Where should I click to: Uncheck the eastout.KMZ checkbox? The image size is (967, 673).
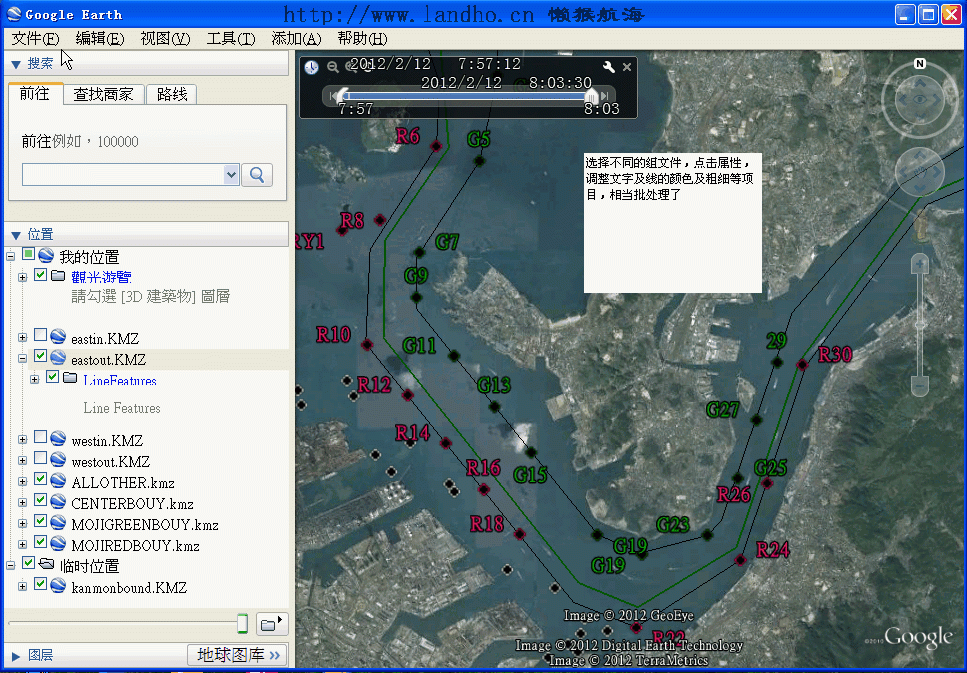click(x=41, y=356)
